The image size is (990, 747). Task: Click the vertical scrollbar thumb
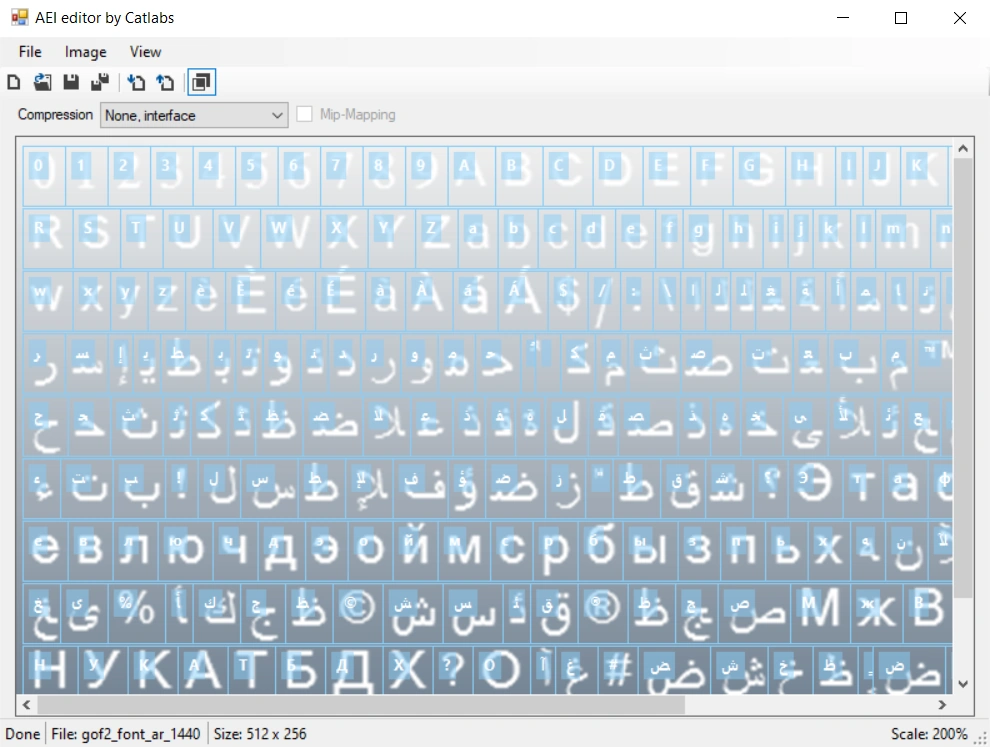(963, 378)
